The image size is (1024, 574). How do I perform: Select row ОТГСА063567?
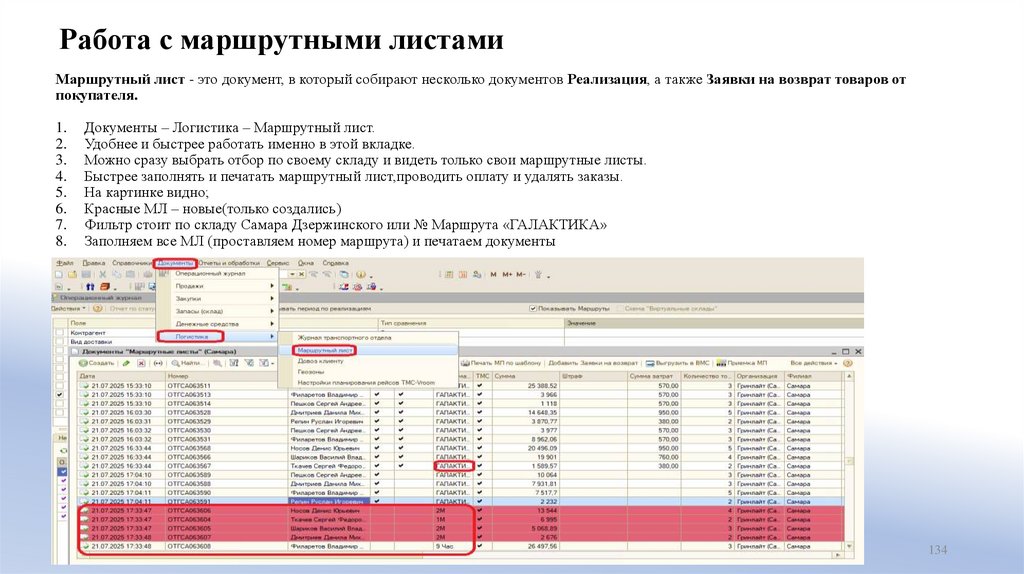coord(460,466)
